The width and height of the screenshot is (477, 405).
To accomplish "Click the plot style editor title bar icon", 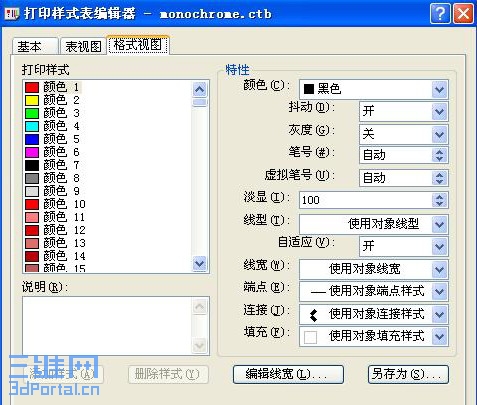I will (x=12, y=14).
